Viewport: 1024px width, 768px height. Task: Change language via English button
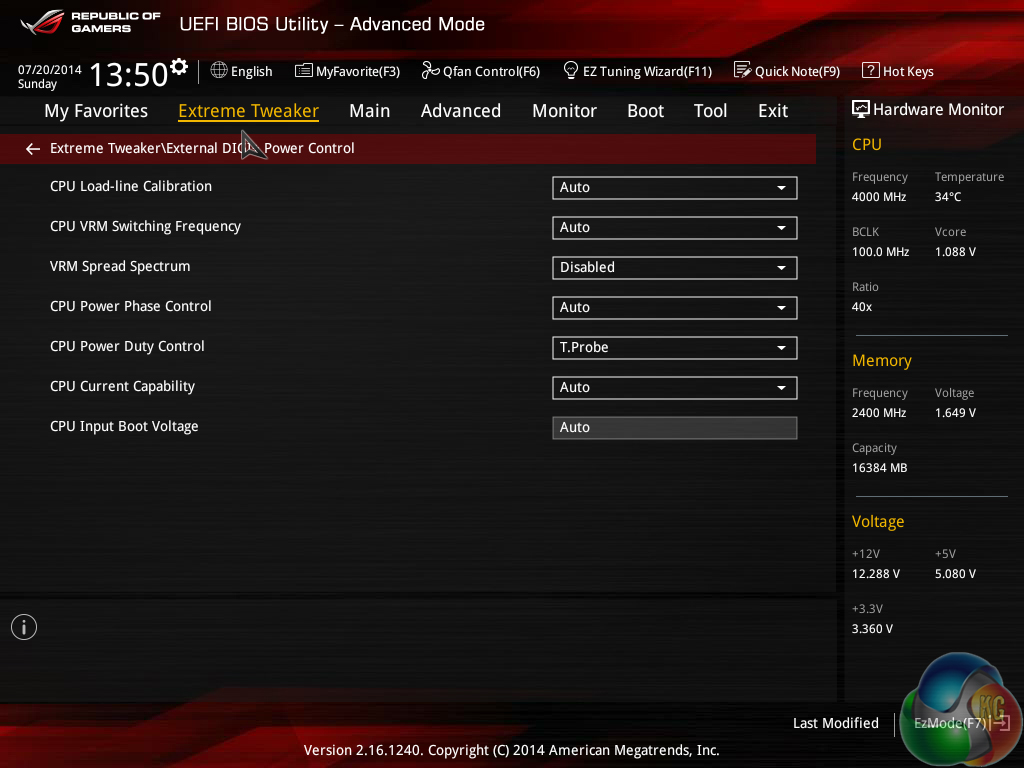click(242, 71)
